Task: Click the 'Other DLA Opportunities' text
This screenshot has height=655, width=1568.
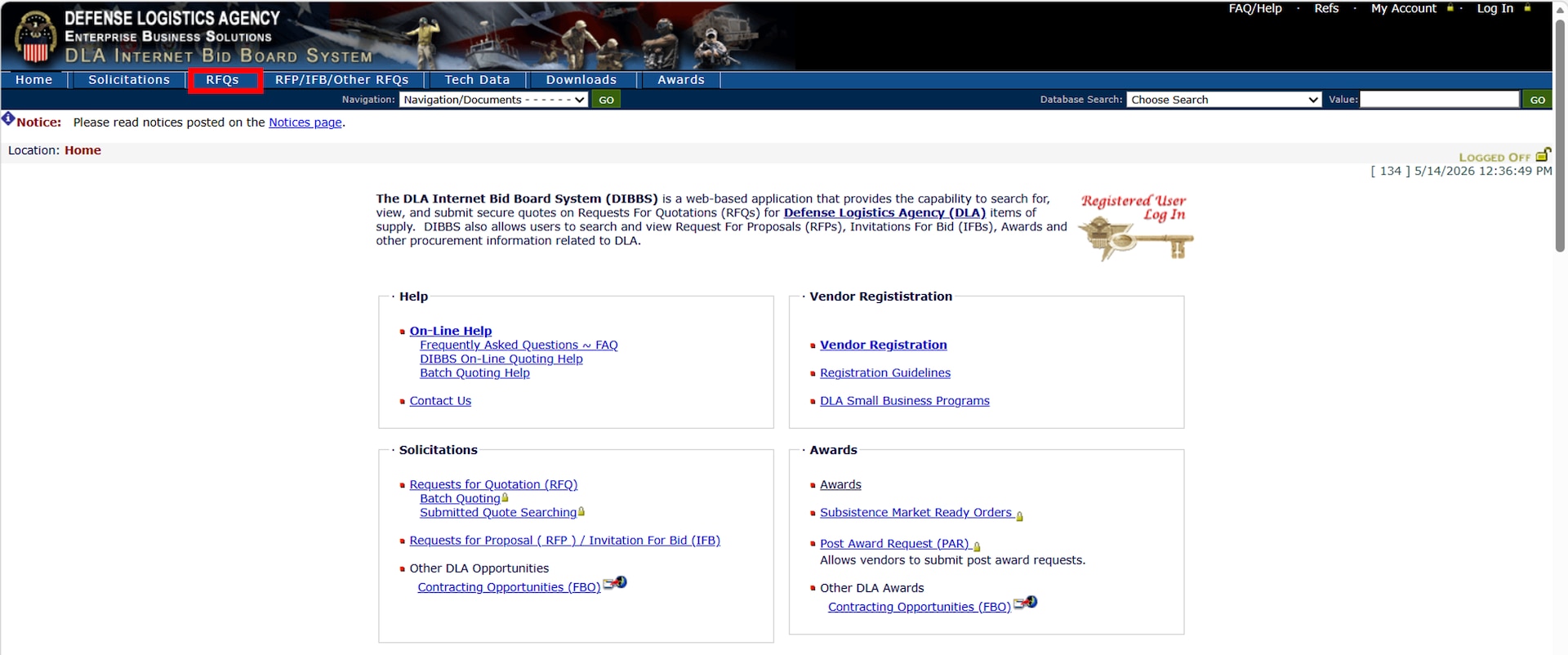Action: click(x=479, y=568)
